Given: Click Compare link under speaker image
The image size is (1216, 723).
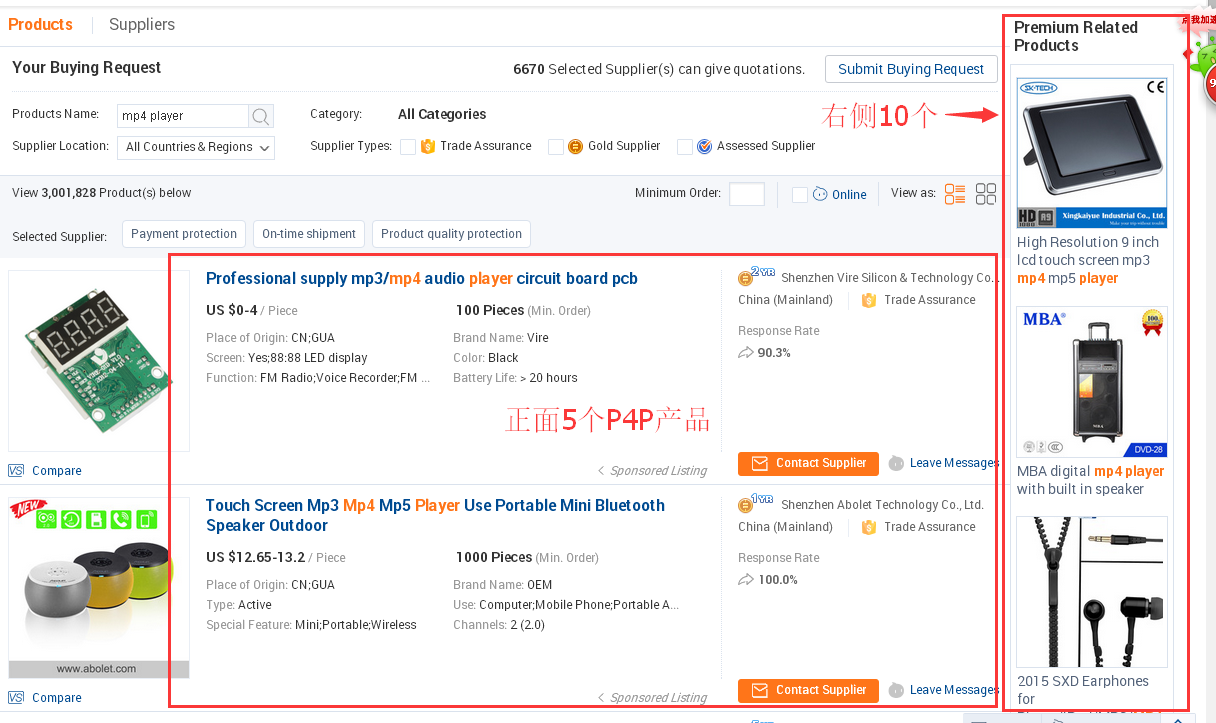Looking at the screenshot, I should (x=57, y=698).
